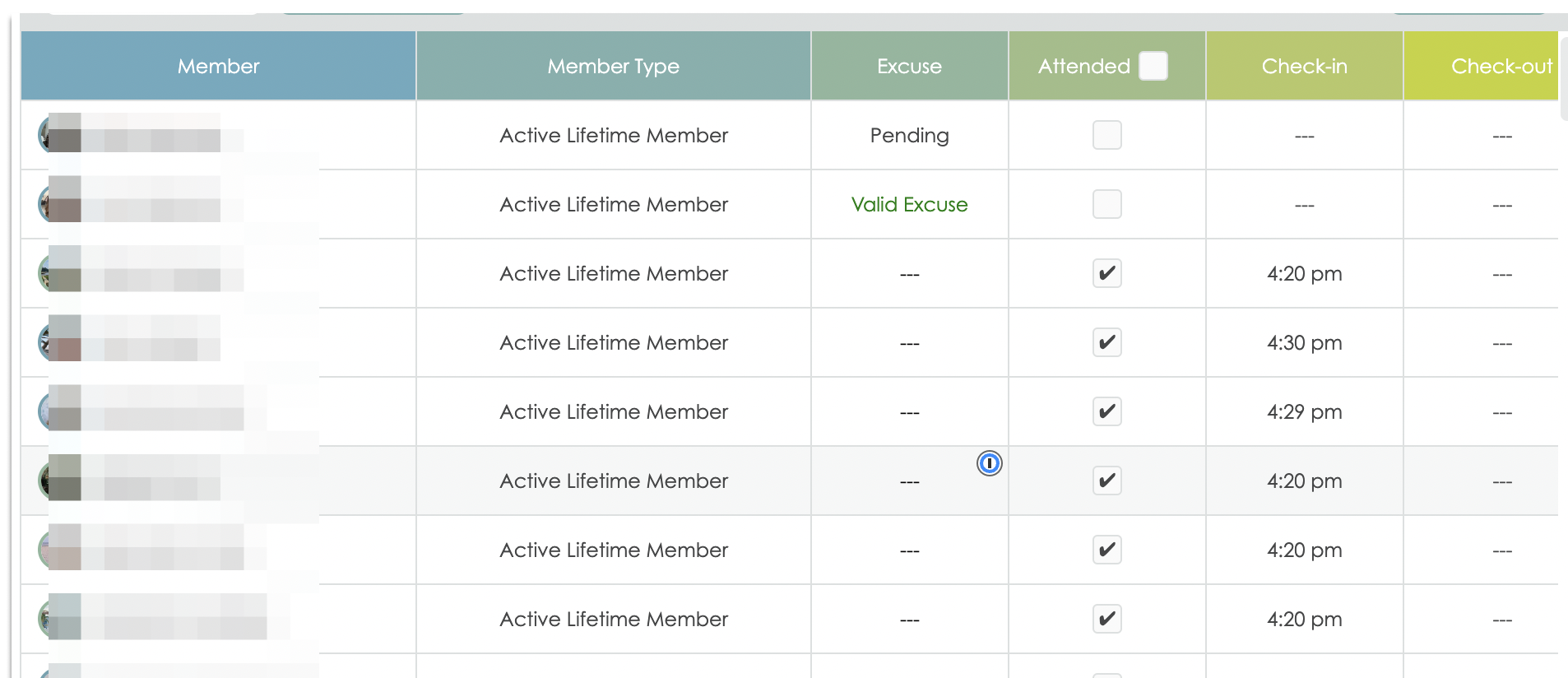The image size is (1568, 678).
Task: Uncheck Attended for the 4:30 pm check-in
Action: [1106, 342]
